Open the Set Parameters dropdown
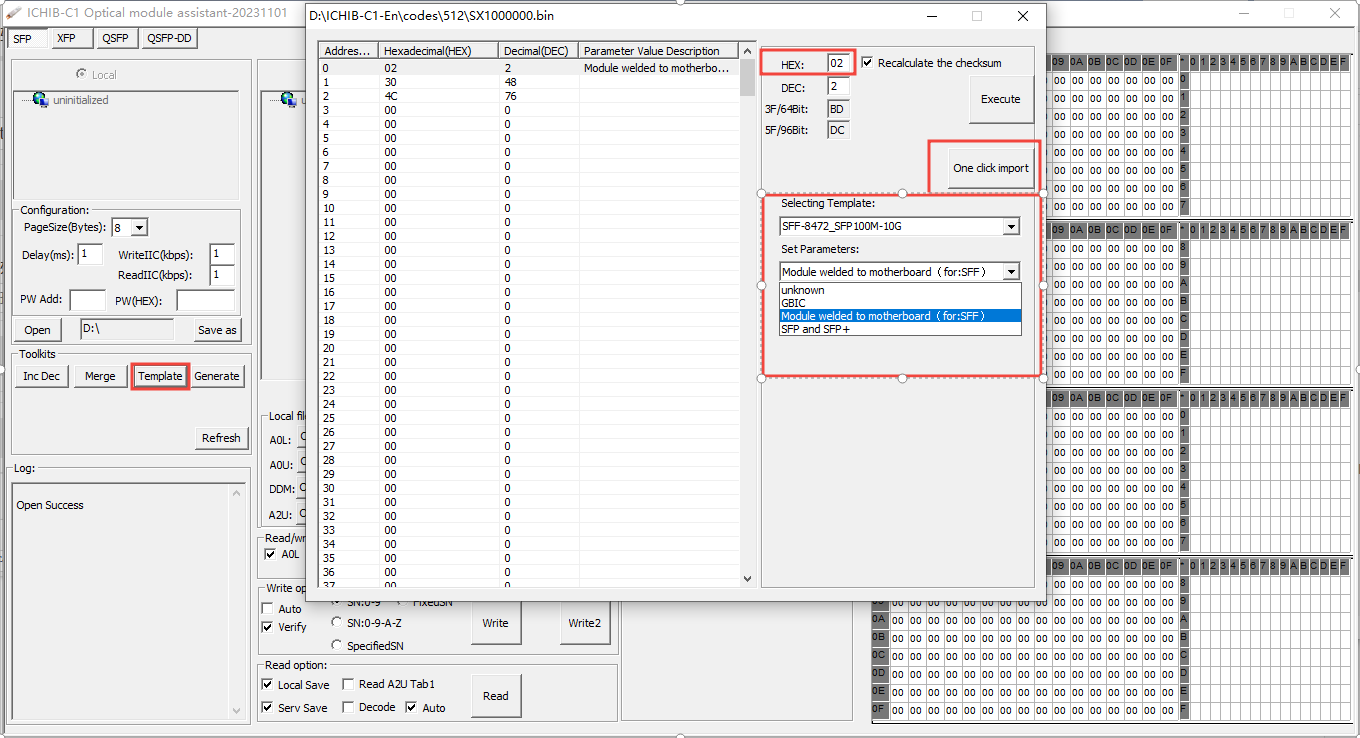Viewport: 1360px width, 738px height. point(1010,271)
